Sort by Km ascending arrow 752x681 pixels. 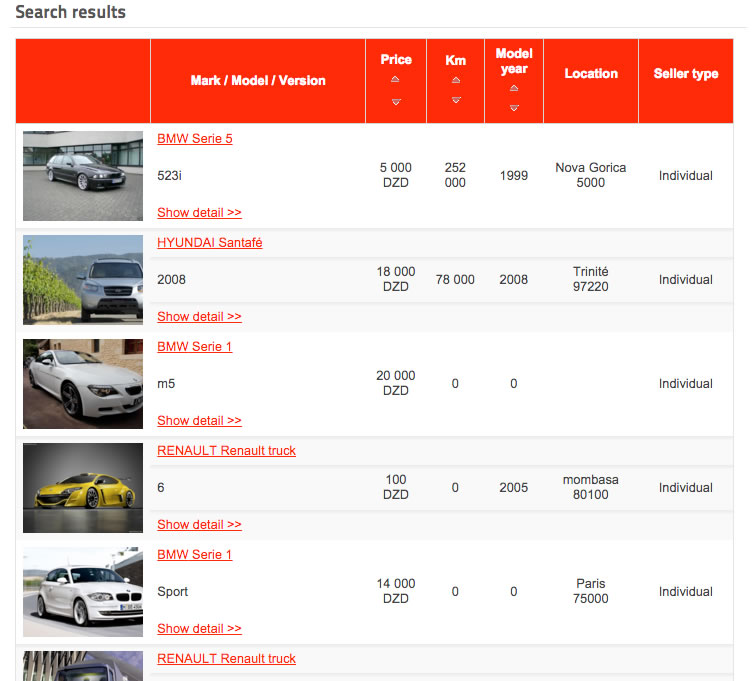[456, 80]
